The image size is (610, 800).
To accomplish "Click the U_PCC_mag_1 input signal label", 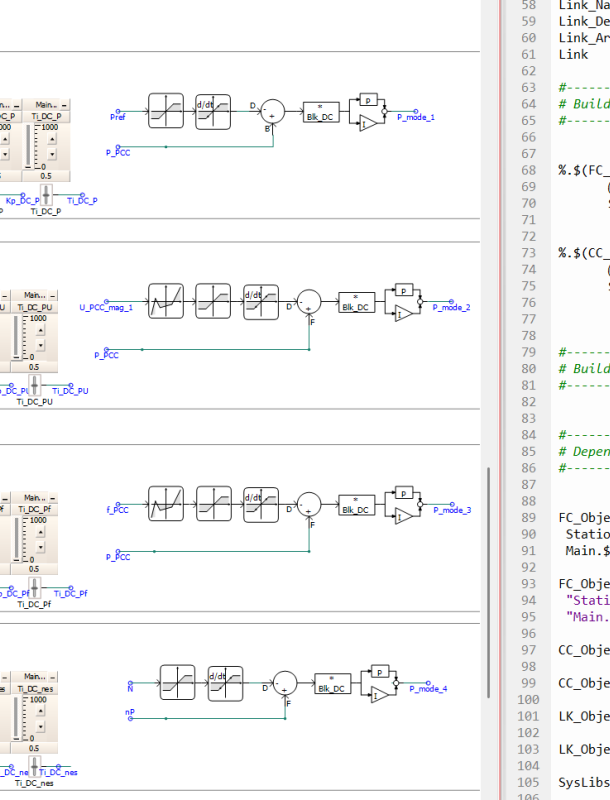I will coord(106,308).
